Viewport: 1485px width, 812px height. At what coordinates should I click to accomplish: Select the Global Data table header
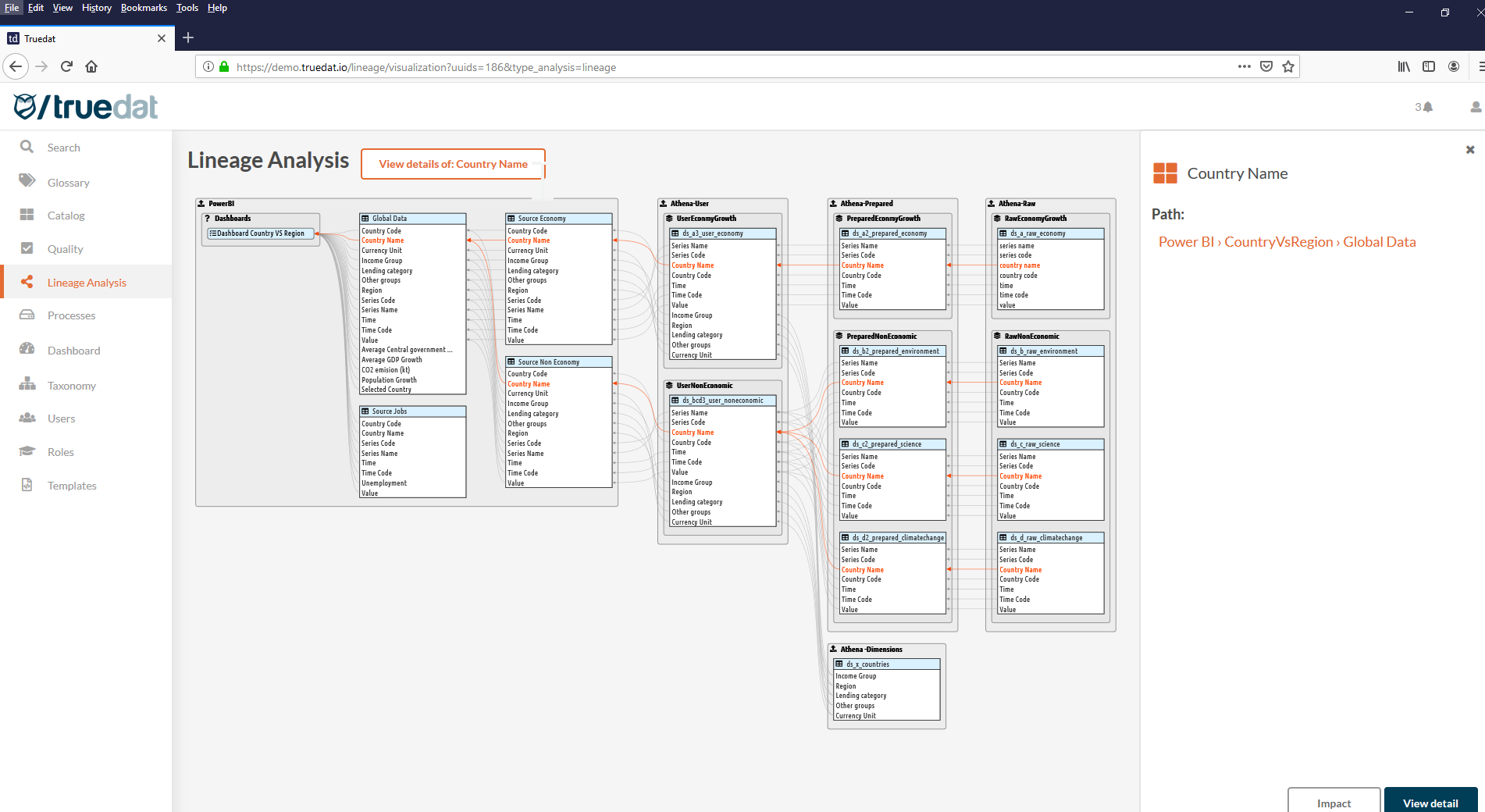413,219
